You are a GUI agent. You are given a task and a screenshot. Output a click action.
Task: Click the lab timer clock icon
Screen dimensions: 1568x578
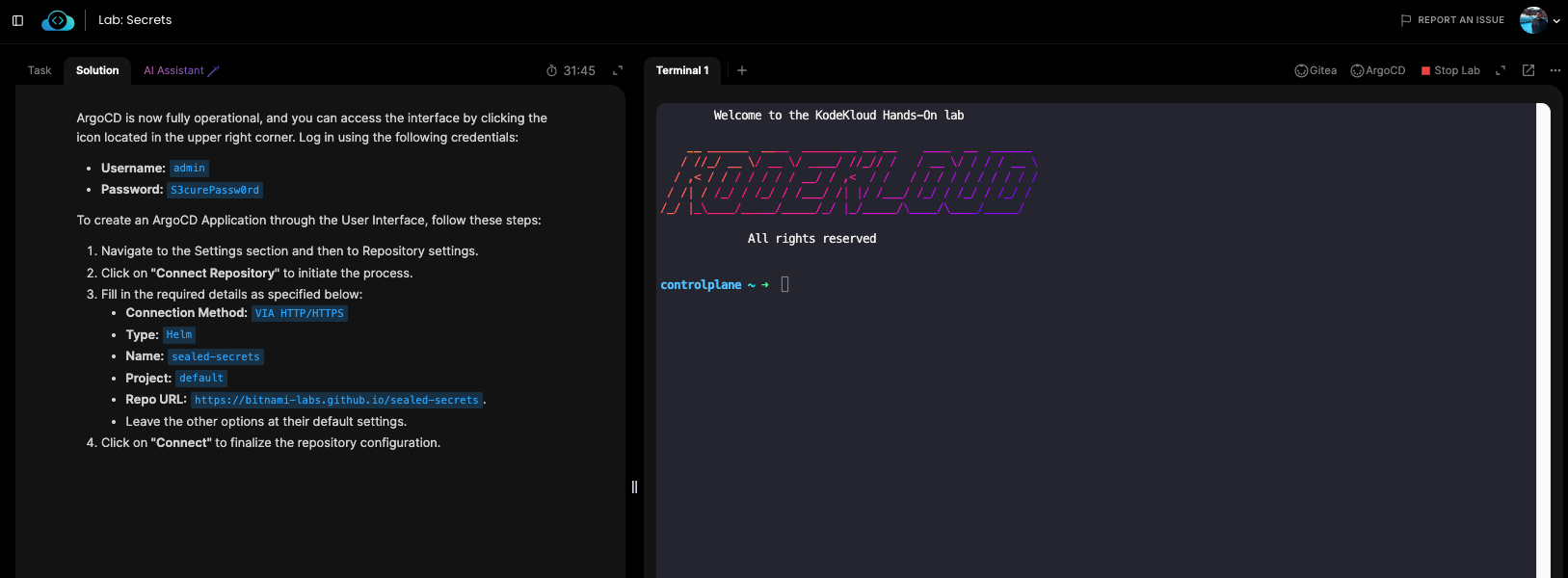552,70
